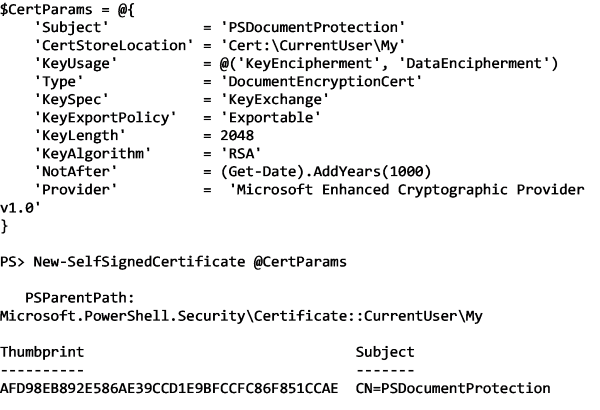This screenshot has width=600, height=410.
Task: Click the @CertParams splat argument
Action: pos(300,261)
